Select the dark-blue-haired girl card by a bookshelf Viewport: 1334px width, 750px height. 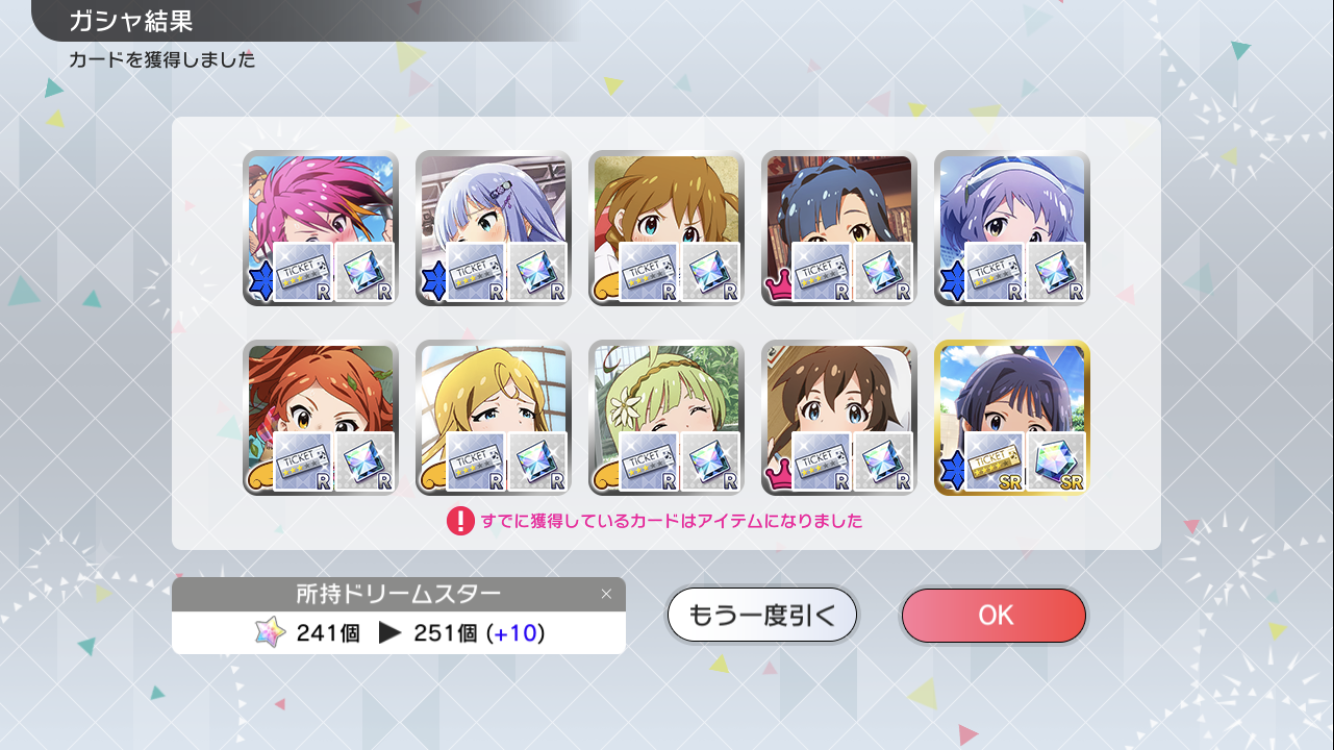pos(840,228)
